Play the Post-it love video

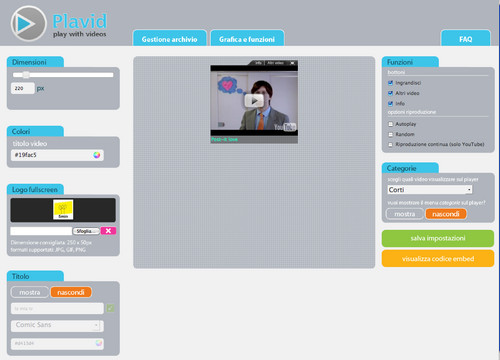click(x=254, y=100)
